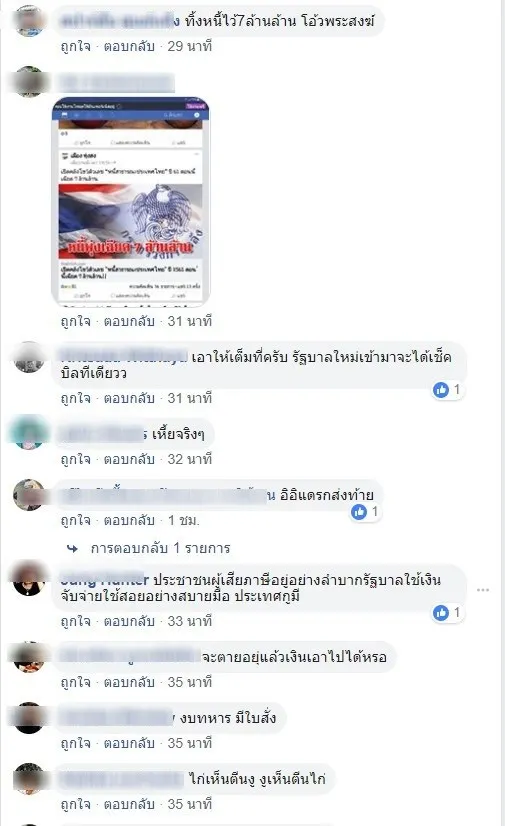
Task: Like the comment posted 29 นาที ago
Action: tap(75, 46)
